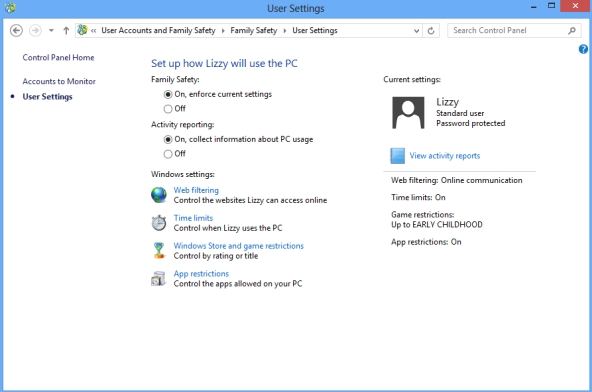
Task: Click the Back navigation arrow
Action: (16, 31)
